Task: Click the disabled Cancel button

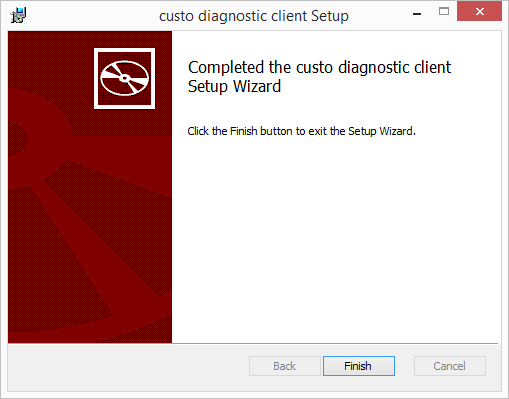Action: pyautogui.click(x=450, y=366)
